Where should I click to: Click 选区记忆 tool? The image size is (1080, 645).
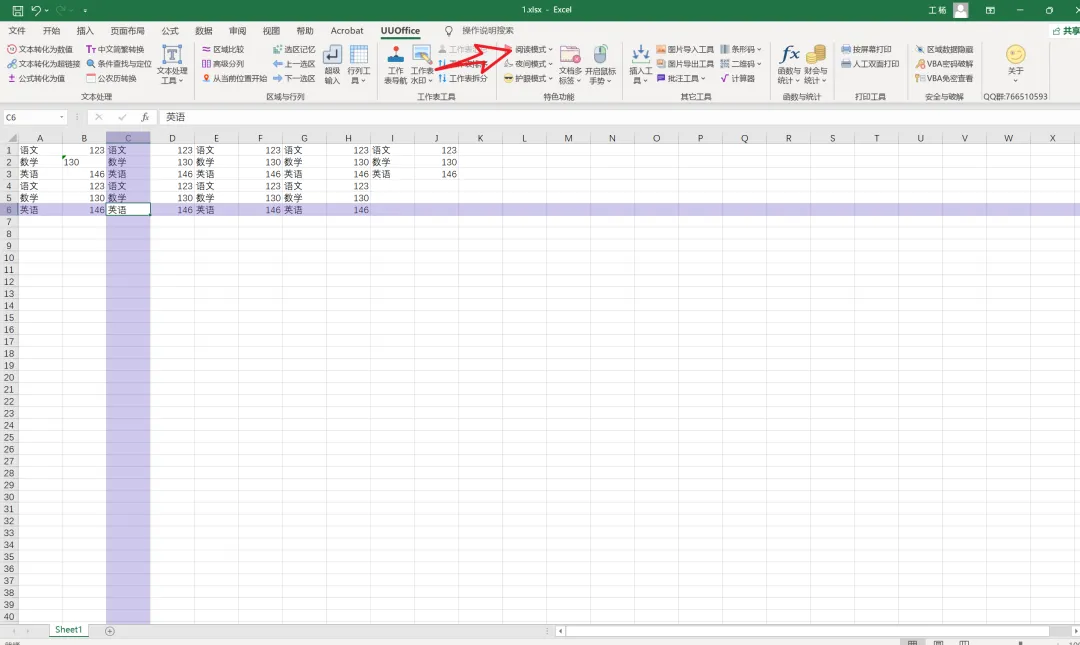click(294, 50)
